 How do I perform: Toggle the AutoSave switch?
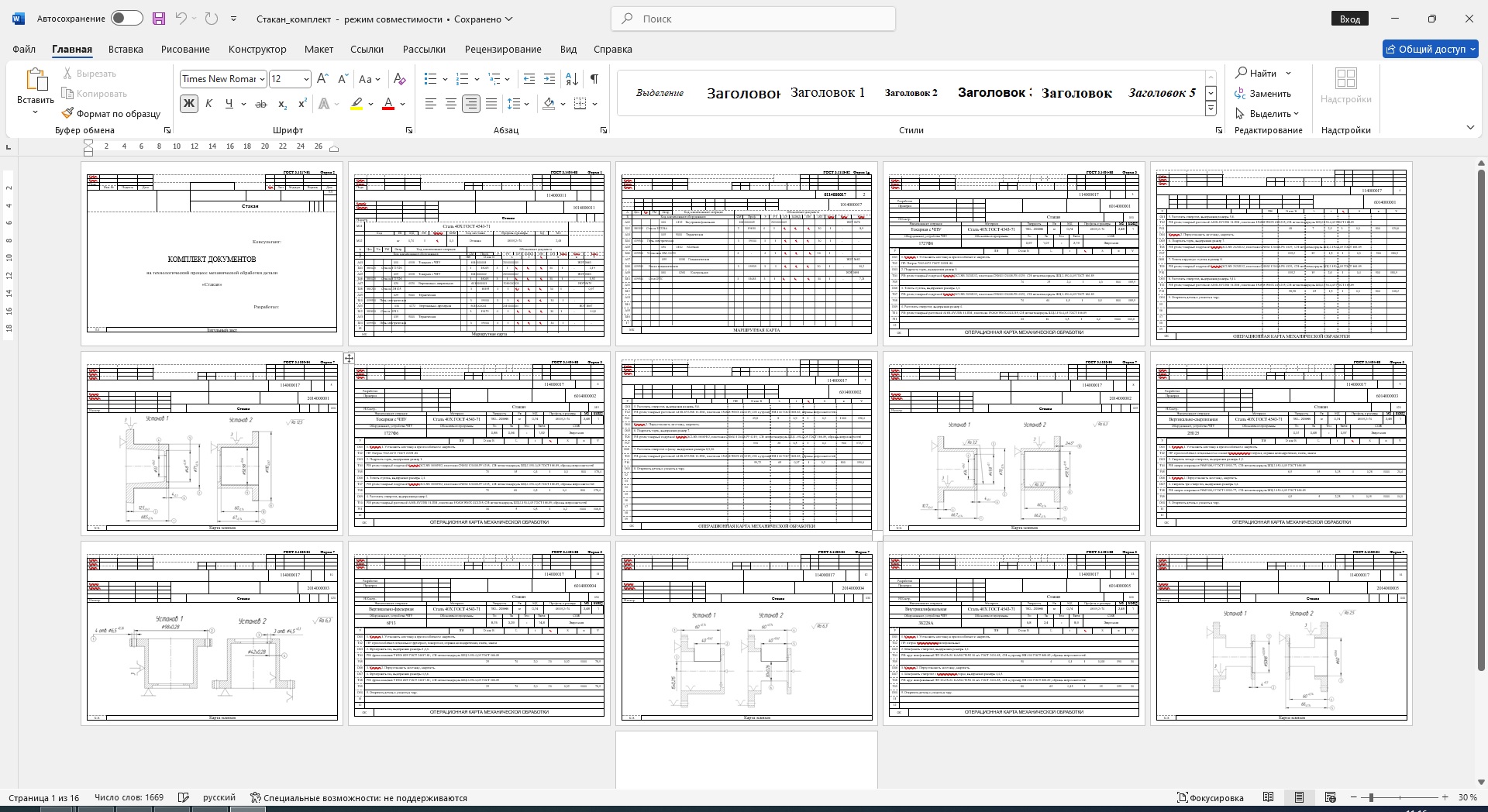(126, 19)
